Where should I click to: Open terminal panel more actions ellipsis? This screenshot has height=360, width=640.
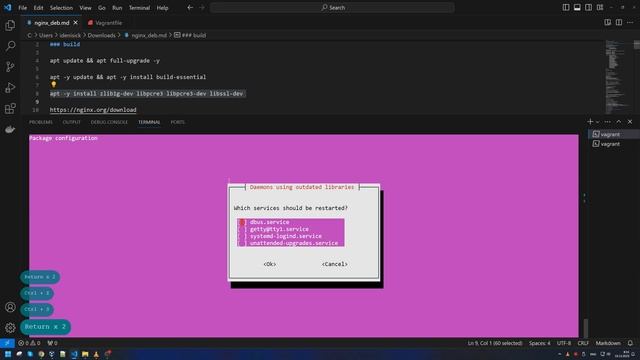[x=607, y=122]
